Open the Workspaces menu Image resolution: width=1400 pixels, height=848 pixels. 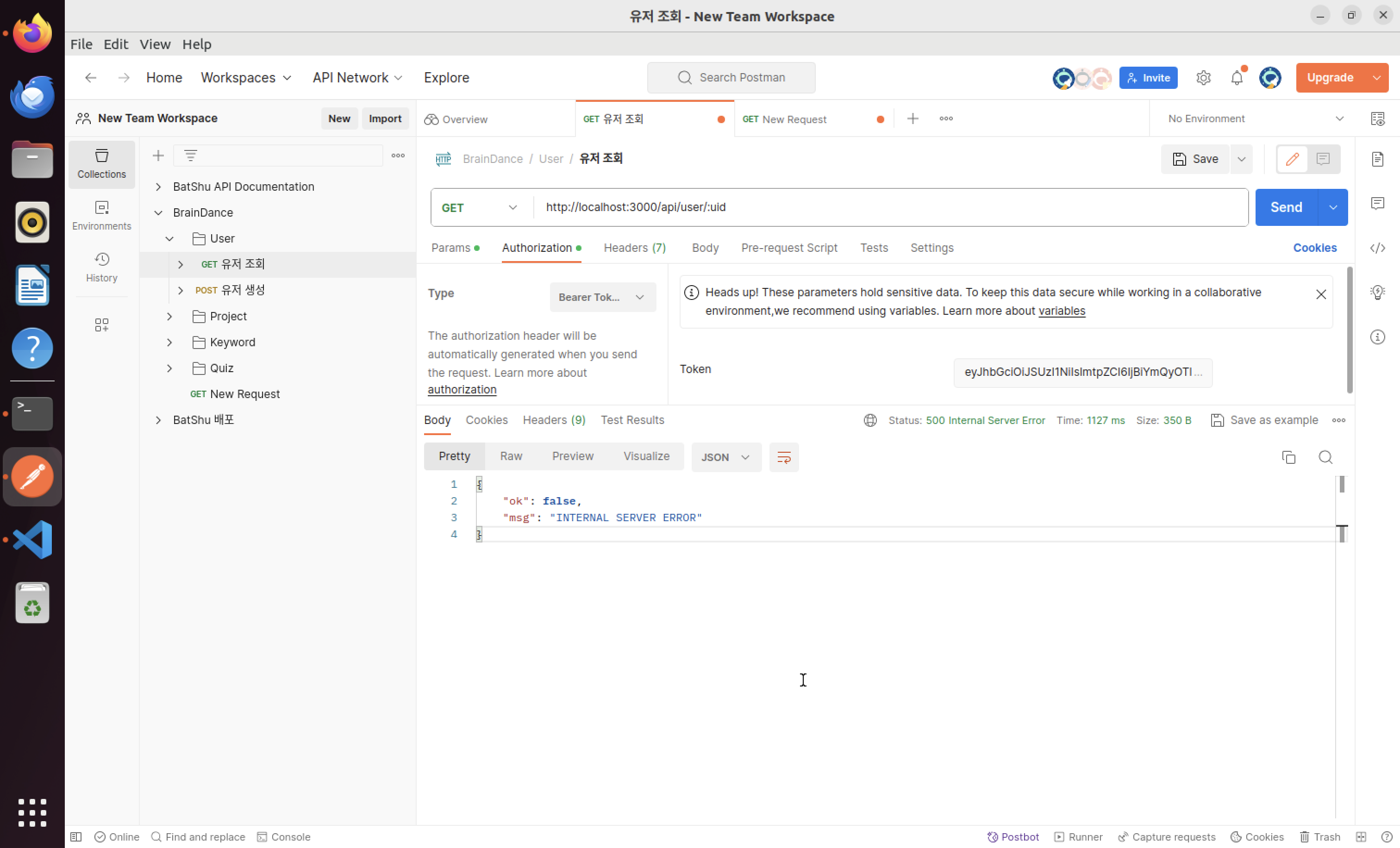pos(245,77)
